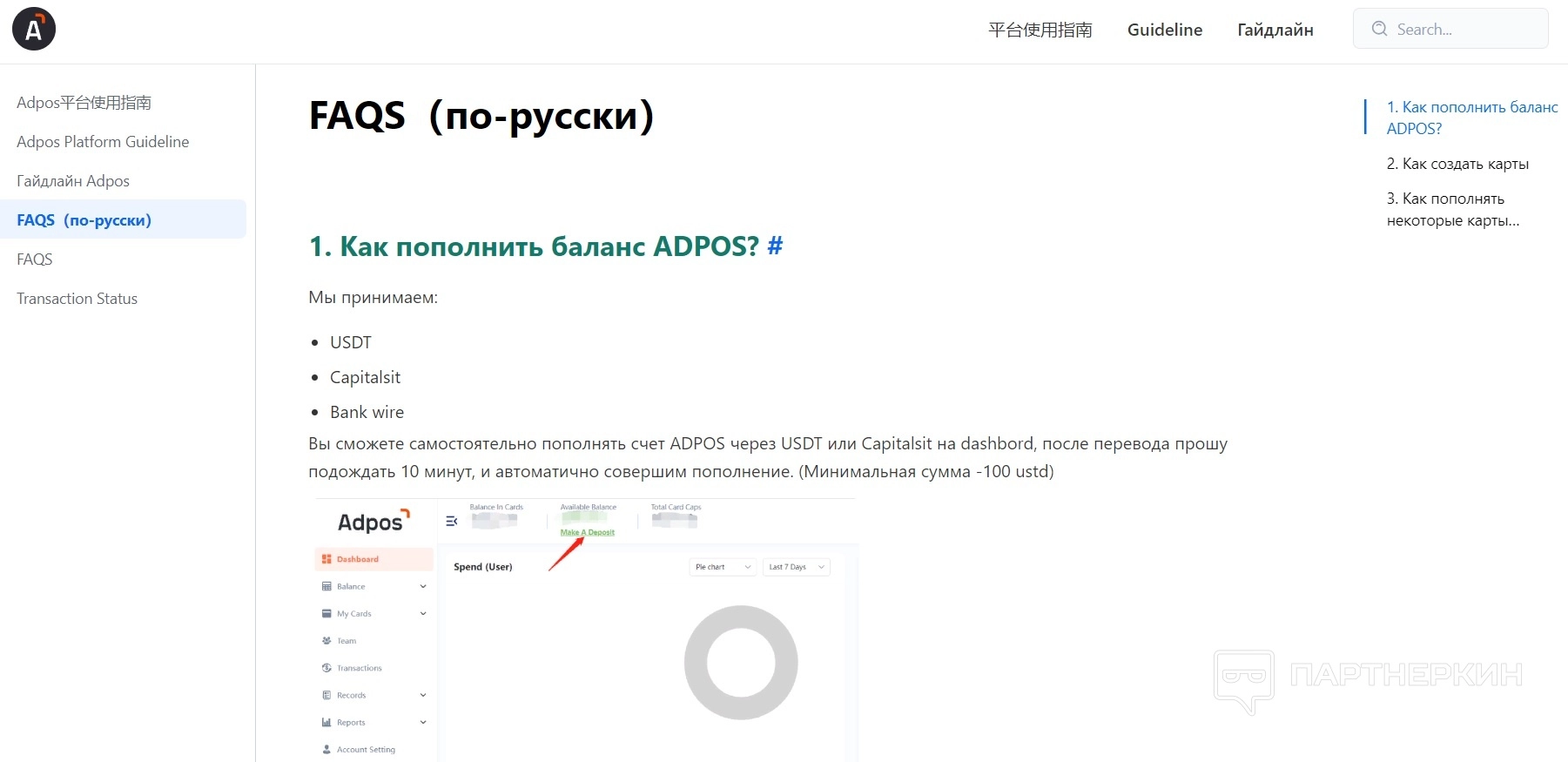Click the 'Bank wire' bullet item
Viewport: 1568px width, 762px height.
[367, 412]
